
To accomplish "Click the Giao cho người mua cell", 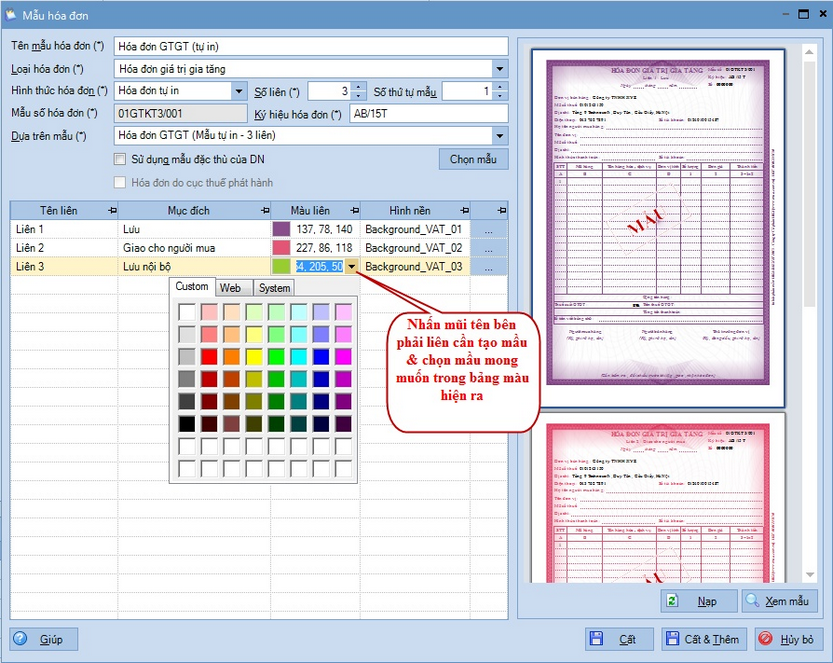I will pyautogui.click(x=194, y=249).
